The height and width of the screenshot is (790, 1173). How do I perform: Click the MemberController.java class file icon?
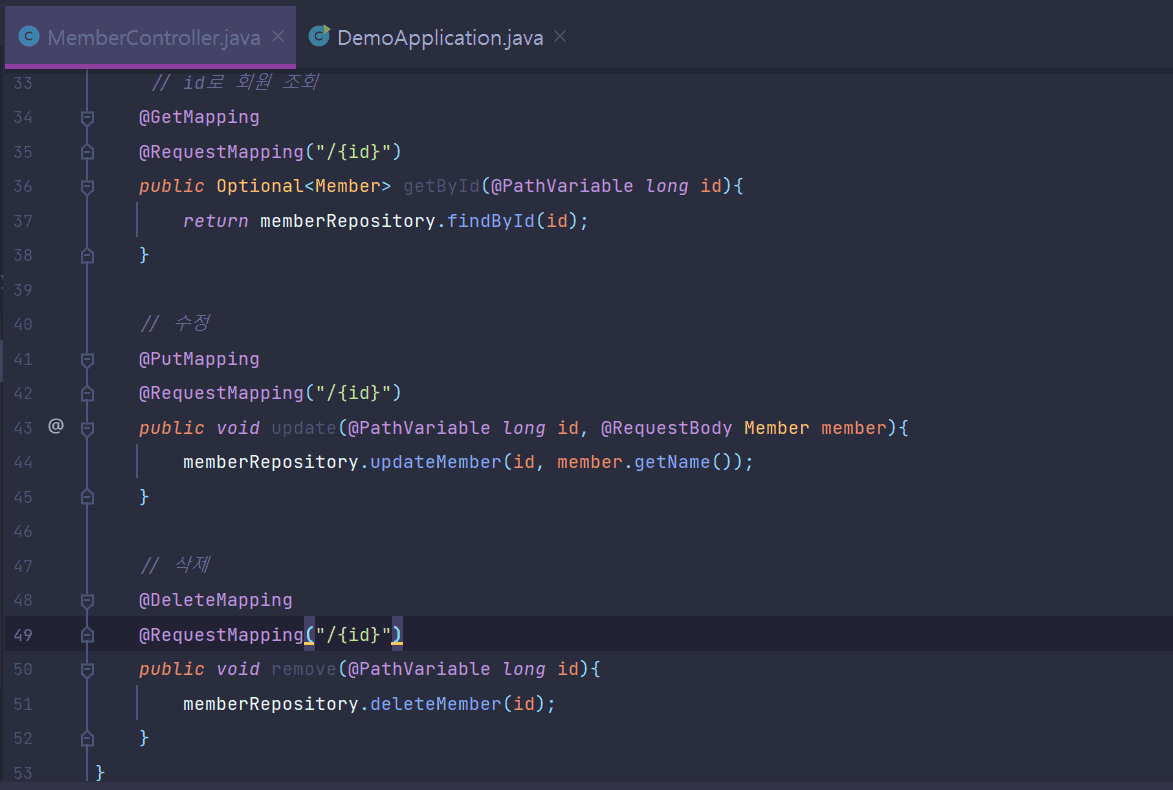point(28,37)
